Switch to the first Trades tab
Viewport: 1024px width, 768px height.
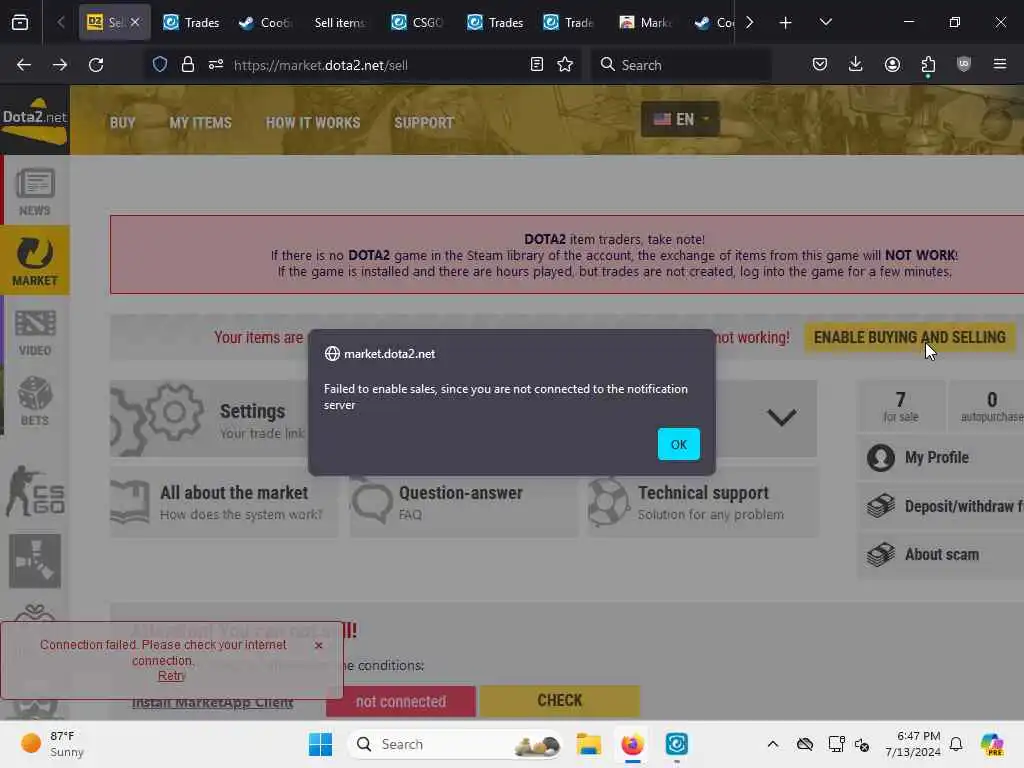click(191, 22)
